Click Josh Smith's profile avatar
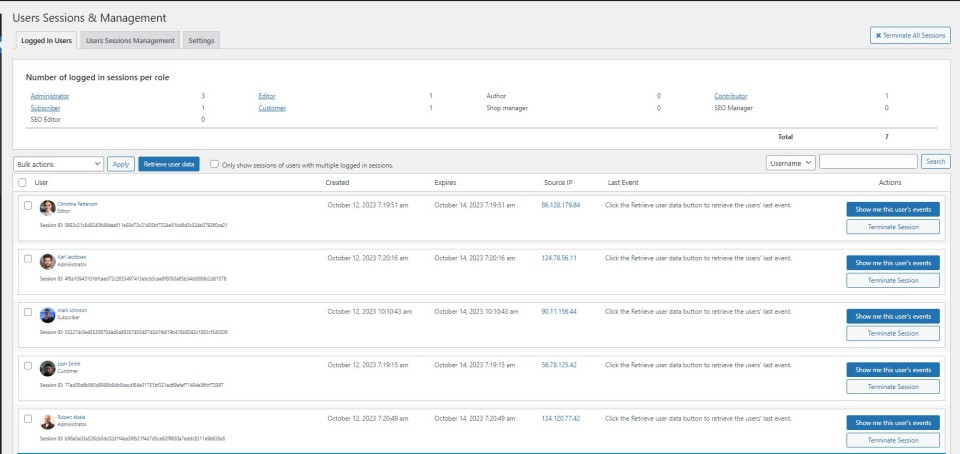Image resolution: width=960 pixels, height=454 pixels. (47, 368)
